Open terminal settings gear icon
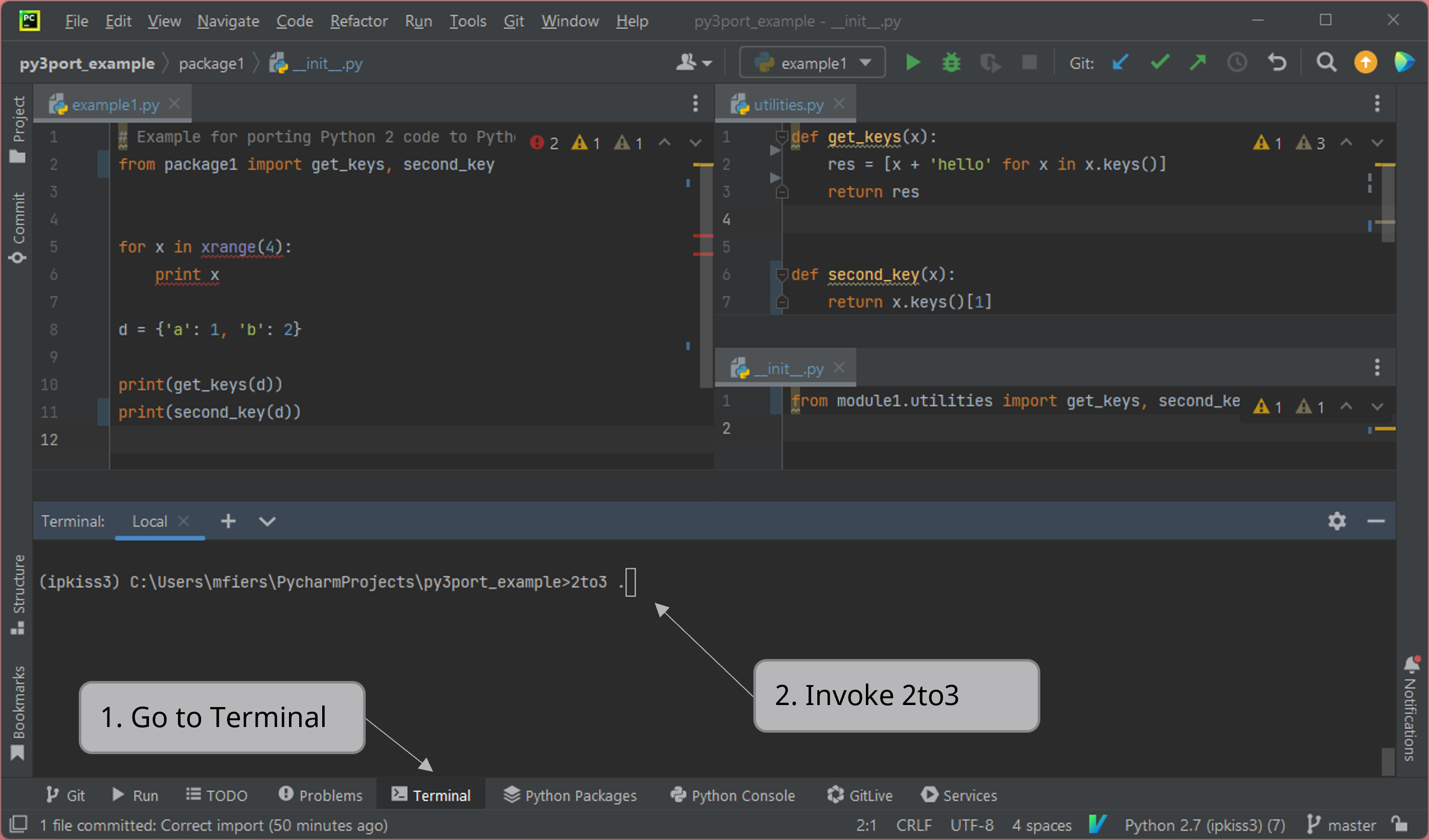Screen dimensions: 1429x840 (x=1336, y=521)
